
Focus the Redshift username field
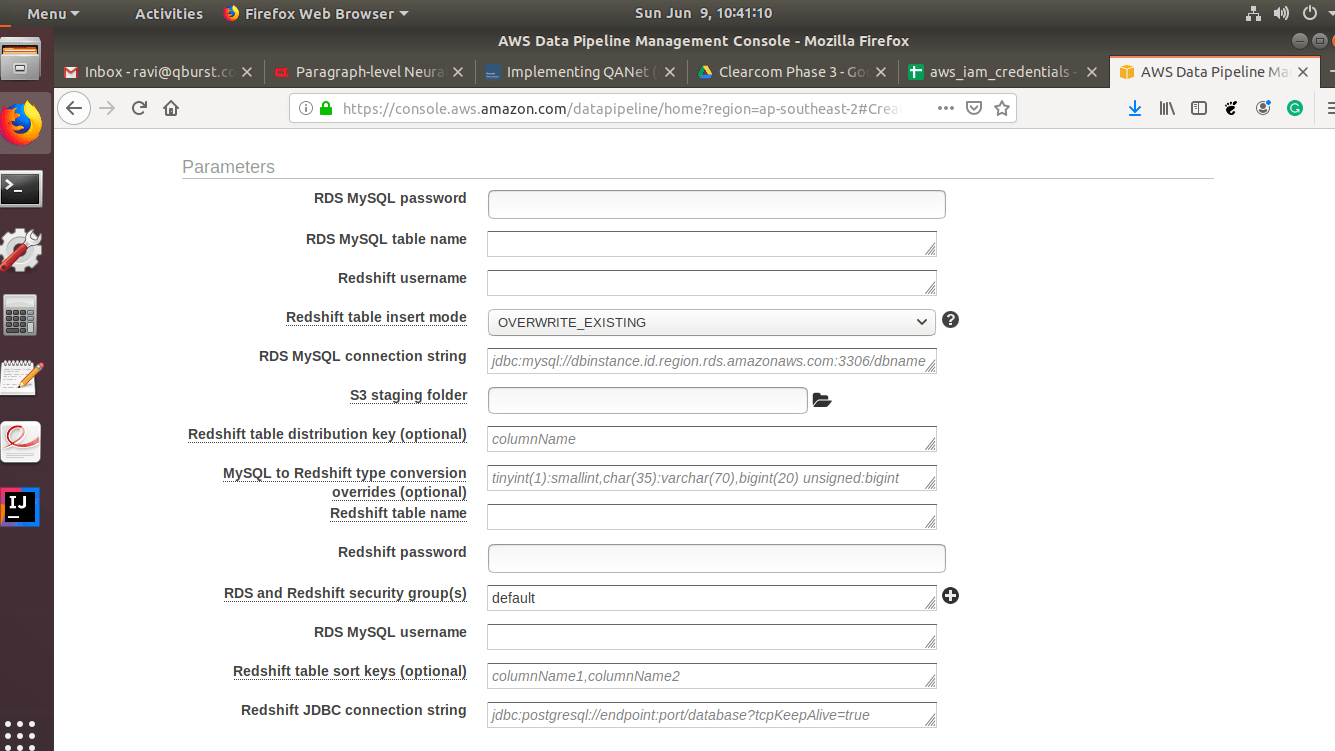click(711, 283)
